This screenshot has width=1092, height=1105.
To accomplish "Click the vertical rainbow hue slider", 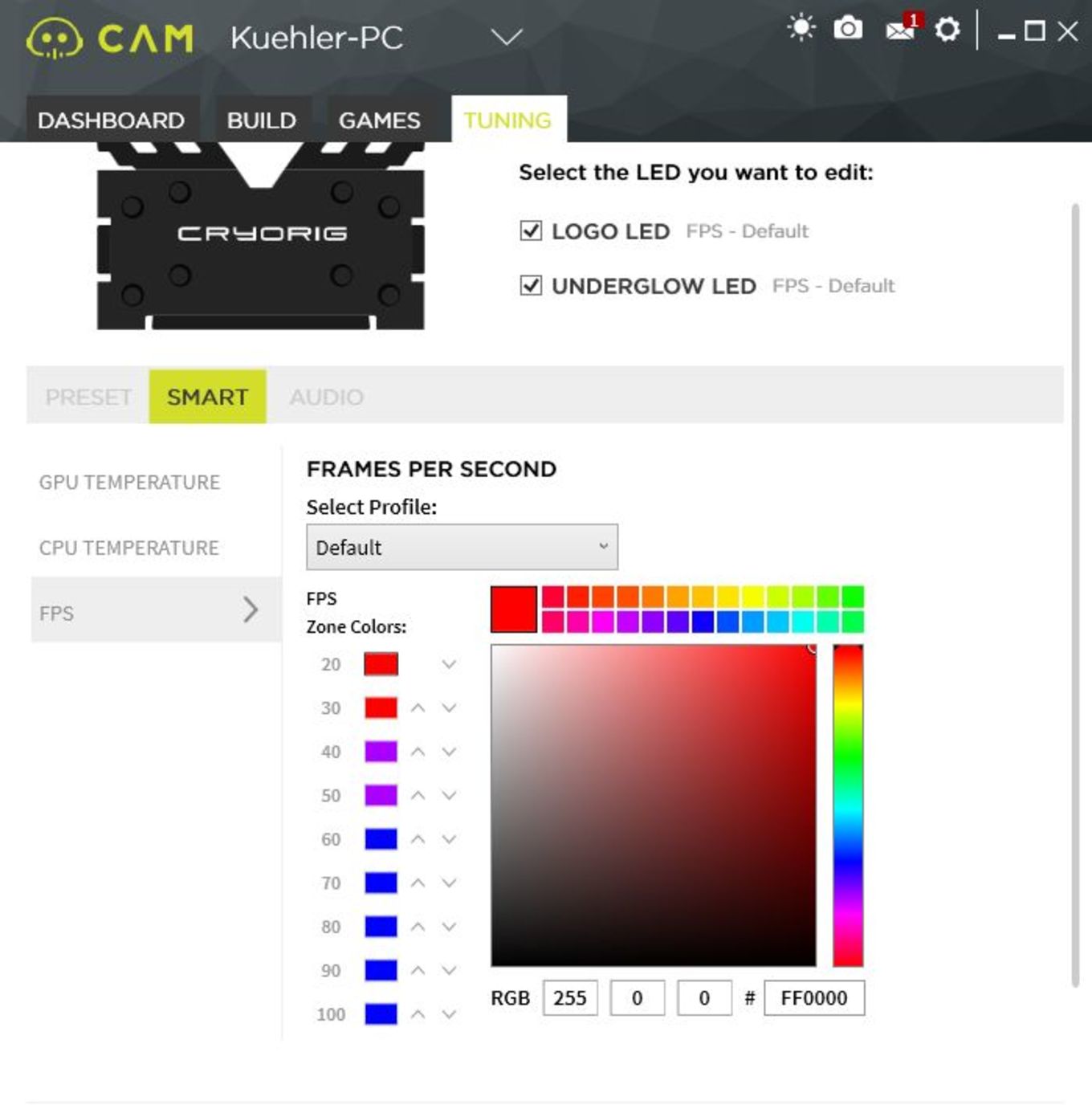I will click(848, 805).
